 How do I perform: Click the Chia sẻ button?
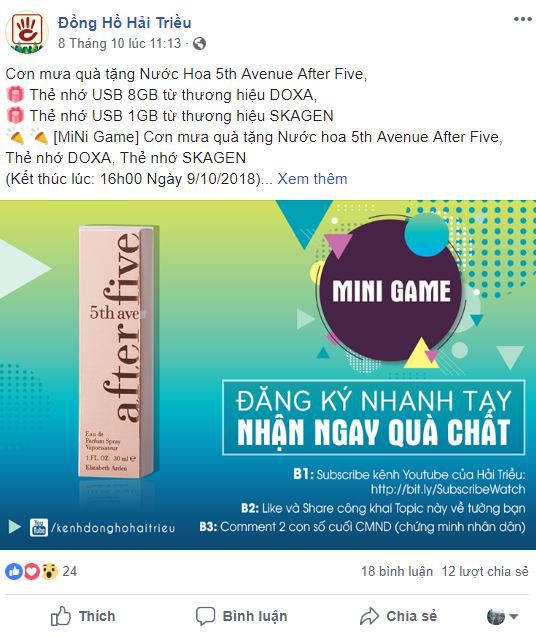(x=398, y=616)
